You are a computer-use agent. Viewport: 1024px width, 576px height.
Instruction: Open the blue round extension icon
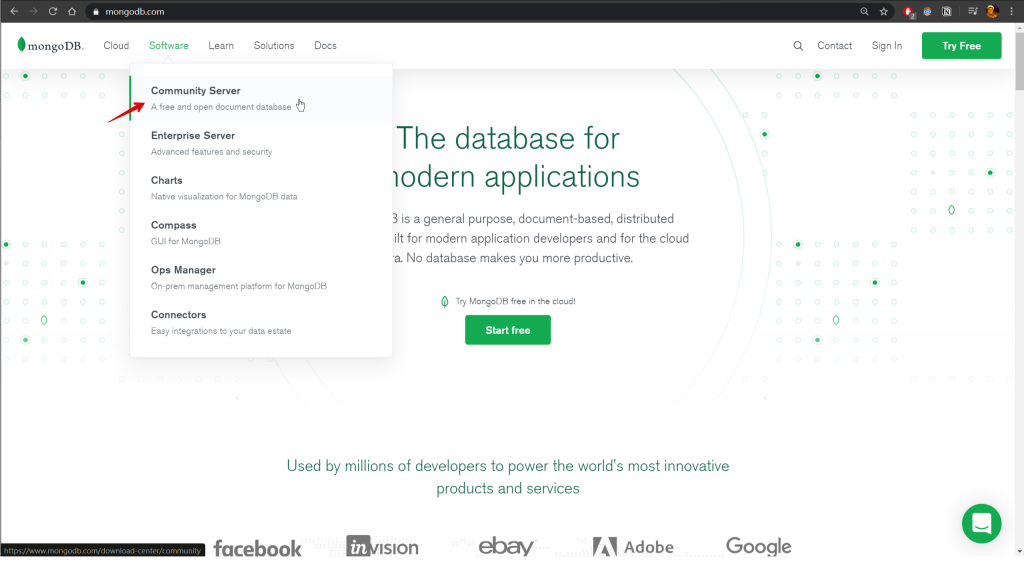coord(927,11)
